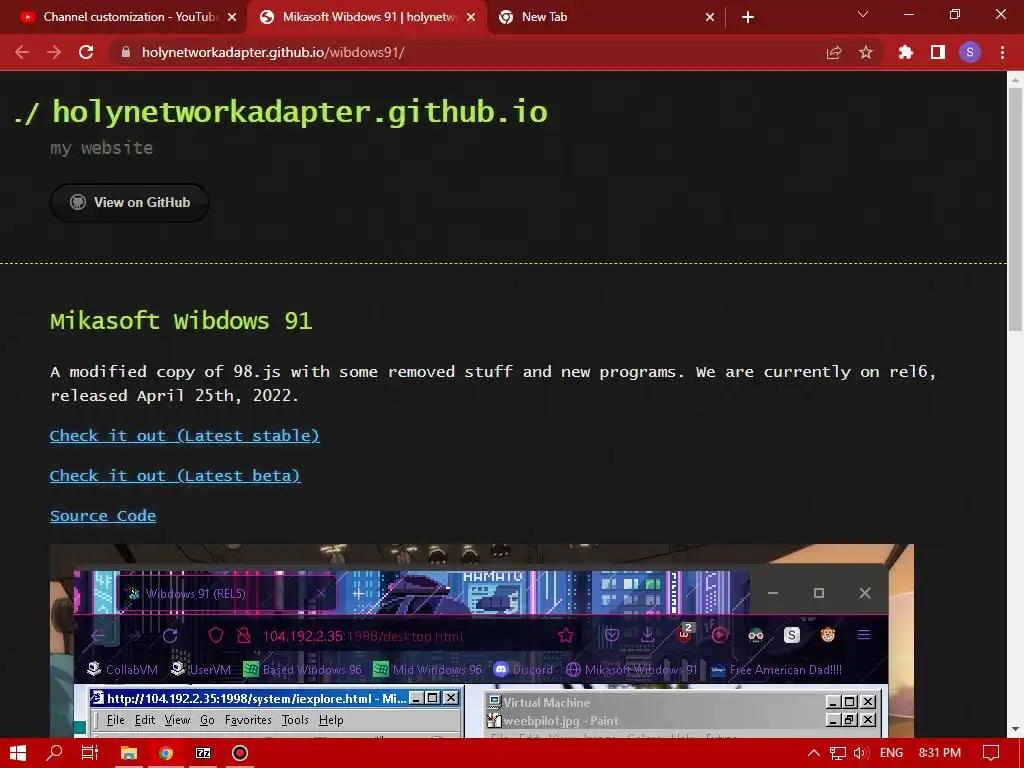Screen dimensions: 1024x768
Task: Open the profile avatar labeled S
Action: tap(970, 52)
